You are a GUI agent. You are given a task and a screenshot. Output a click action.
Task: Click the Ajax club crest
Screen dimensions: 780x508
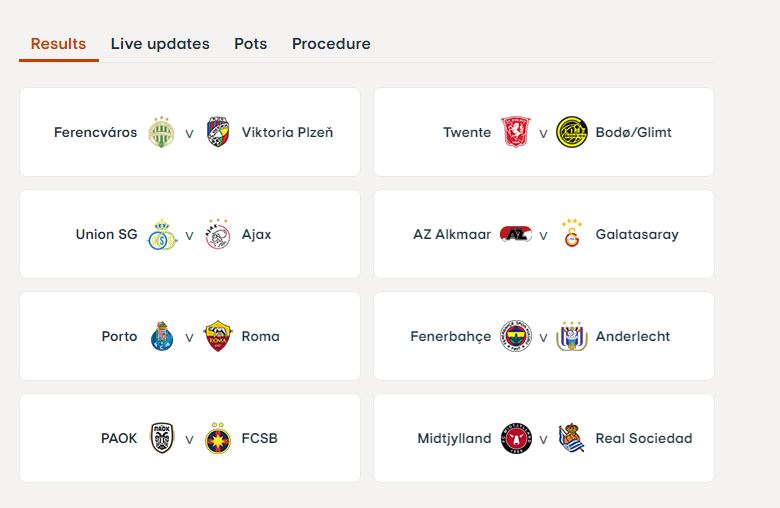218,235
